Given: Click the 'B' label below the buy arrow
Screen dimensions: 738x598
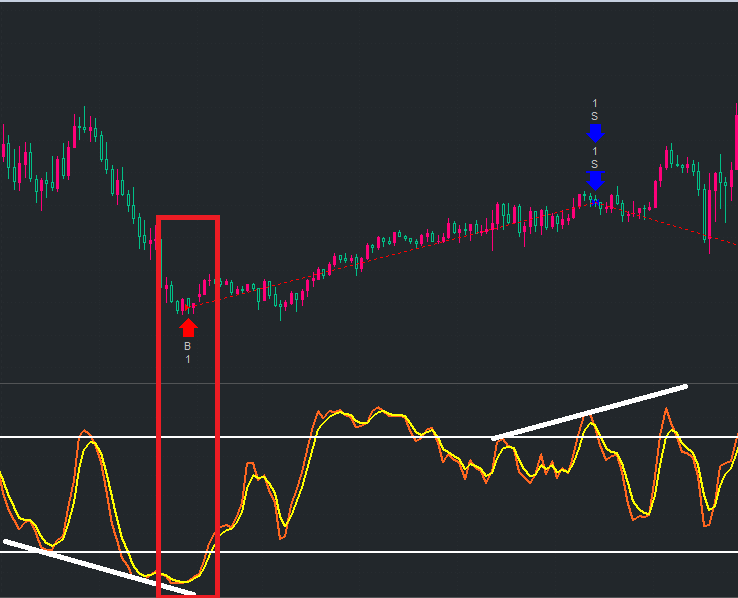Looking at the screenshot, I should coord(187,346).
